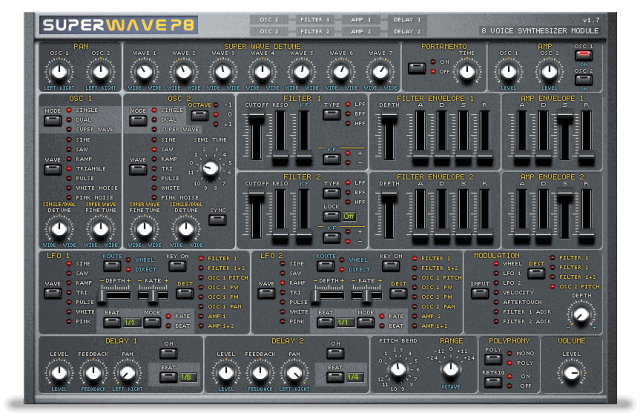This screenshot has height=416, width=640.
Task: Click the LFO 1 Rate slider
Action: point(153,296)
